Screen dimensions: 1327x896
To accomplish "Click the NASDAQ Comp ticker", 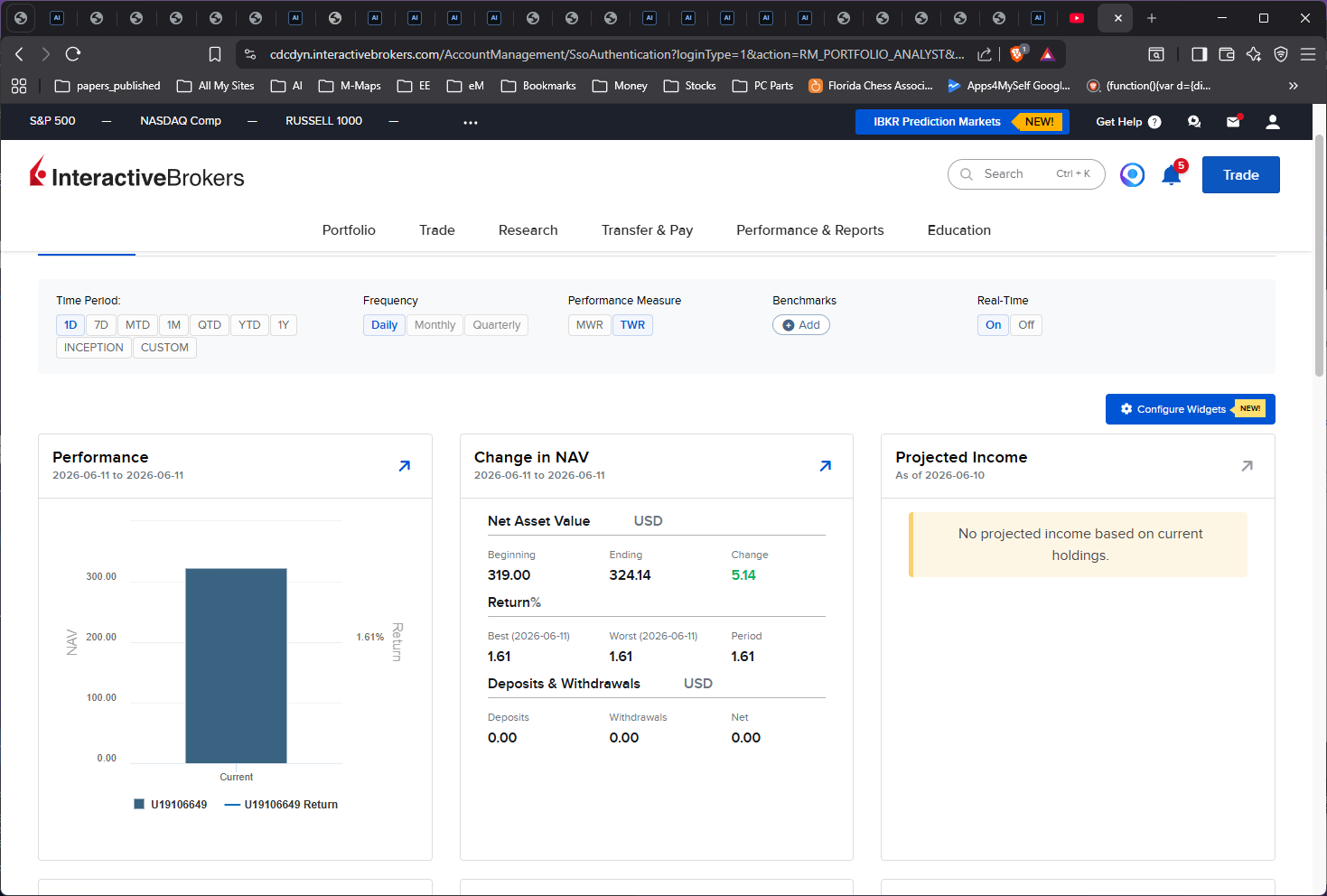I will [x=181, y=121].
